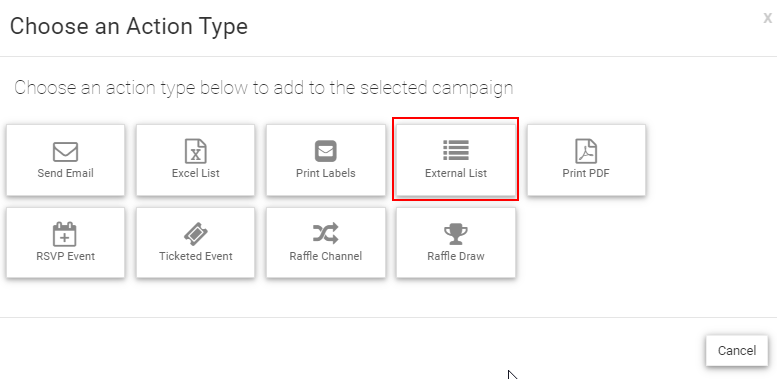This screenshot has height=379, width=777.
Task: Click the shuffle arrows Raffle Channel icon
Action: tap(326, 233)
